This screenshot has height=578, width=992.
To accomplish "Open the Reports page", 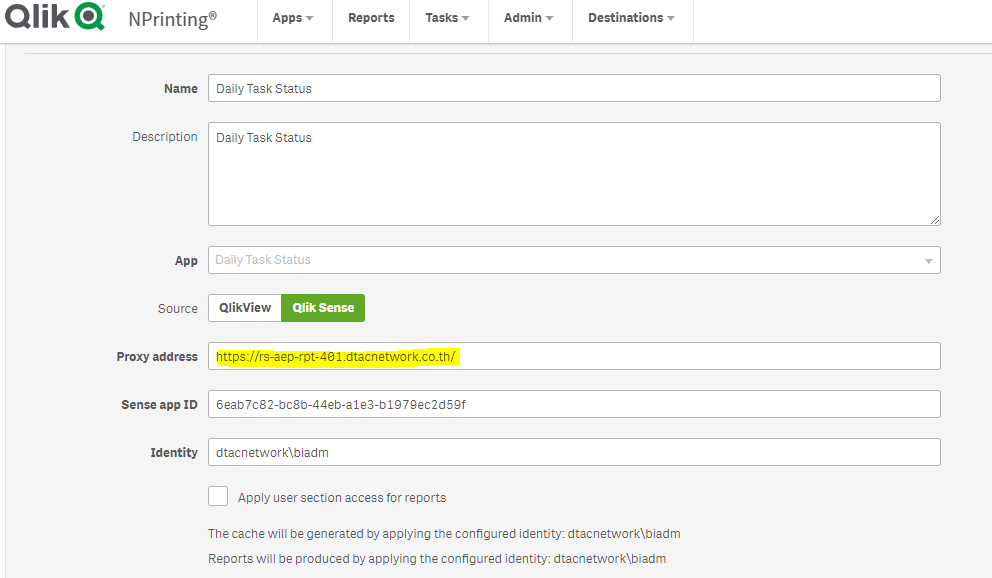I will tap(371, 18).
